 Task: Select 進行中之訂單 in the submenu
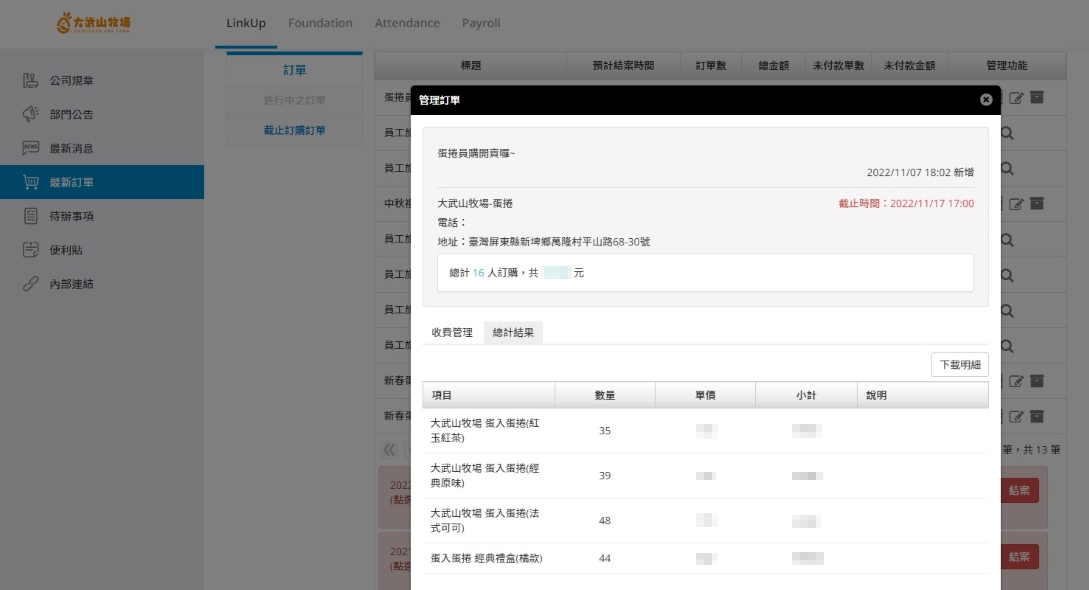294,100
